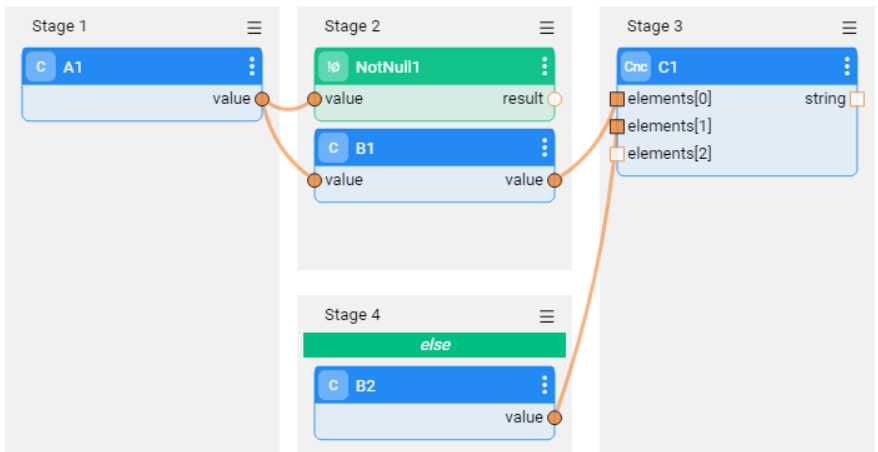Open the Stage 1 hamburger menu
Viewport: 878px width, 452px height.
[254, 28]
